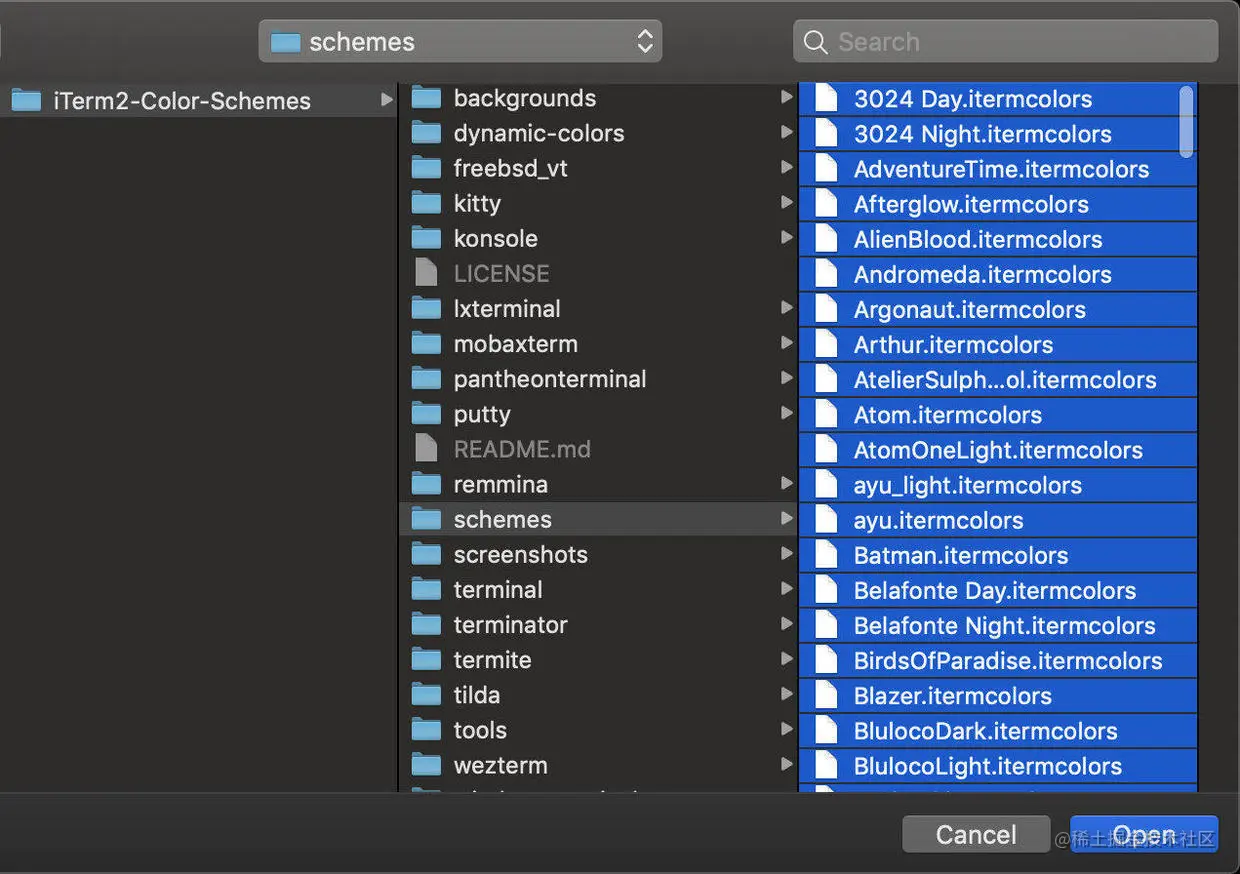Expand the konsole folder arrow
This screenshot has width=1240, height=874.
pos(787,237)
